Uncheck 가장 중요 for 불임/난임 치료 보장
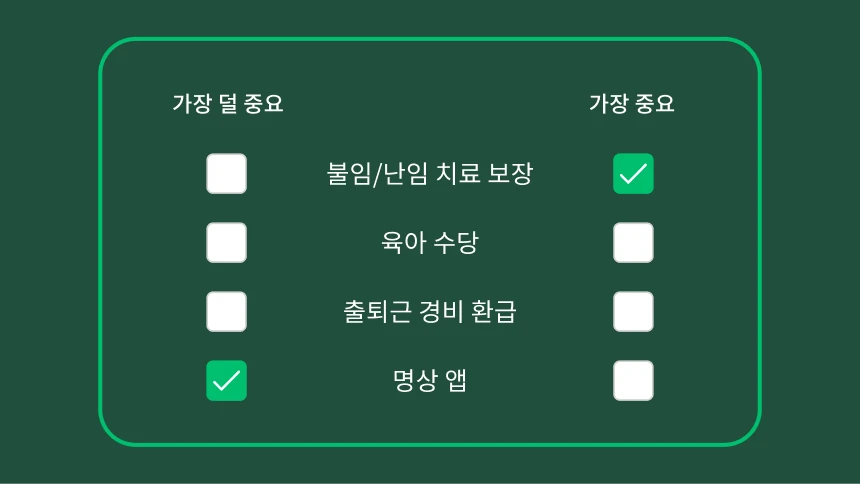The width and height of the screenshot is (860, 484). coord(633,174)
